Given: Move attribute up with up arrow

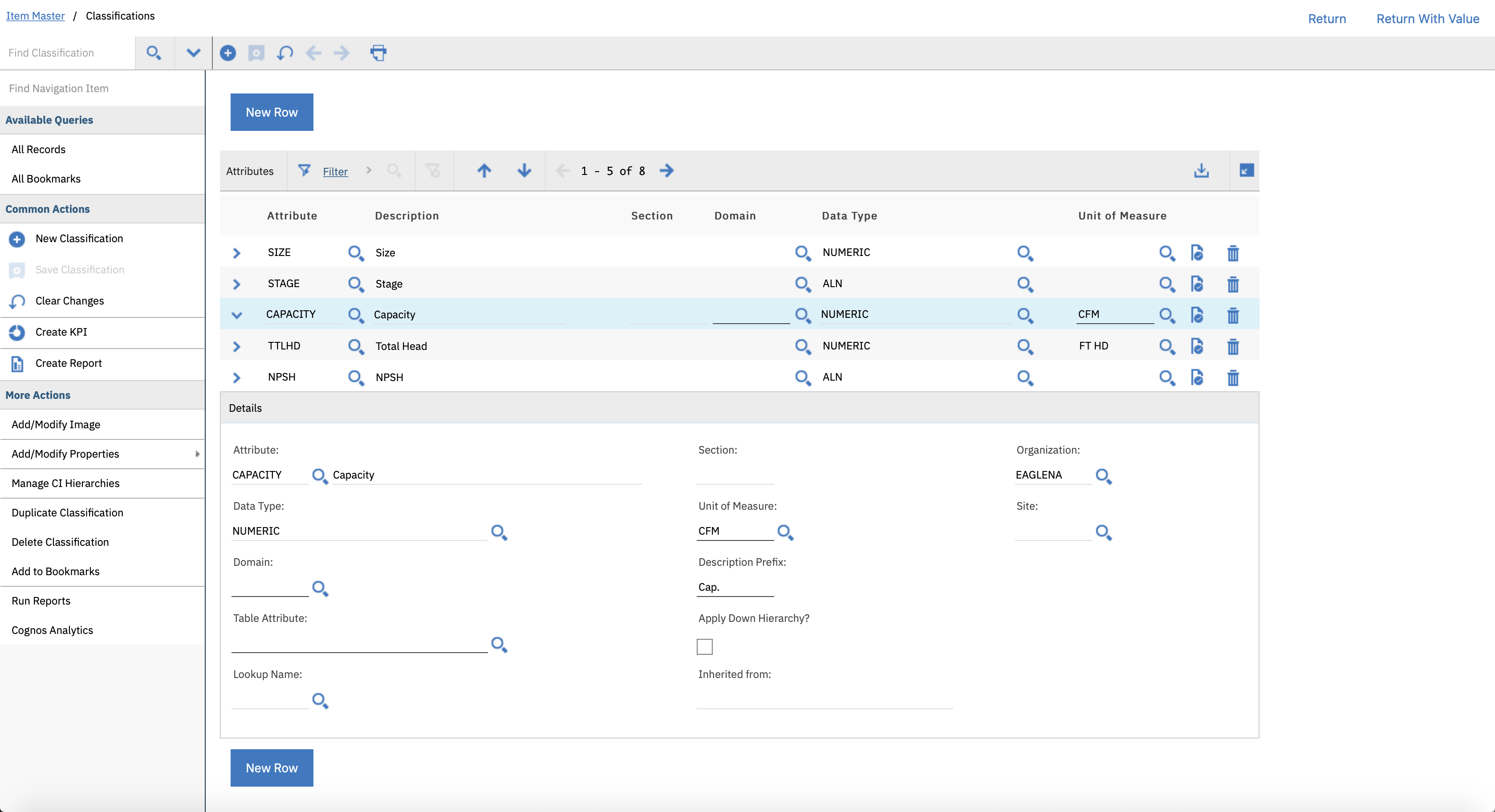Looking at the screenshot, I should (x=484, y=171).
